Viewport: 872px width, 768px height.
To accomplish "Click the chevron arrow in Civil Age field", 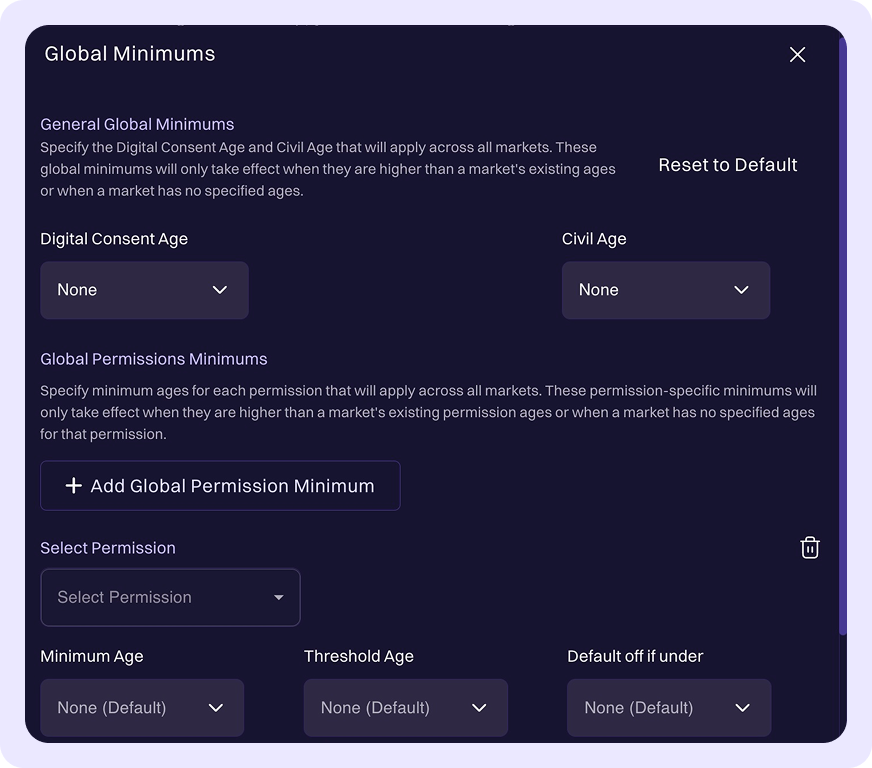I will click(x=741, y=290).
